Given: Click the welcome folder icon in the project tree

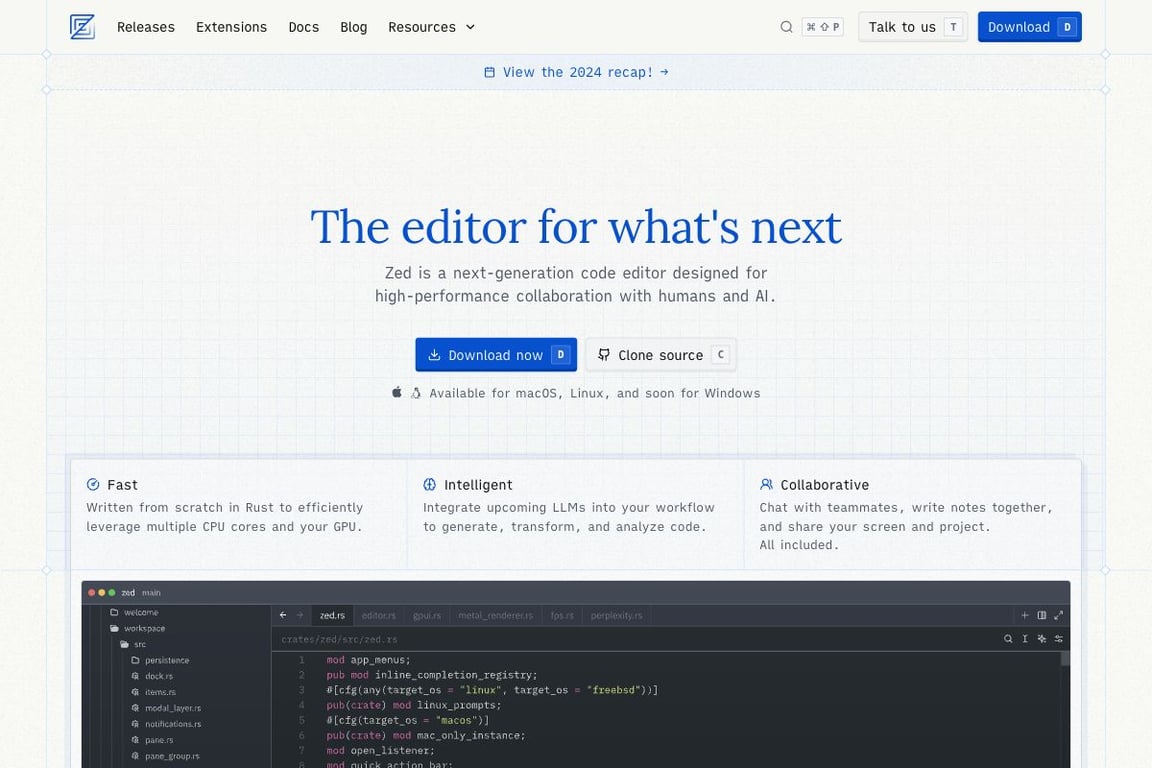Looking at the screenshot, I should (x=114, y=612).
